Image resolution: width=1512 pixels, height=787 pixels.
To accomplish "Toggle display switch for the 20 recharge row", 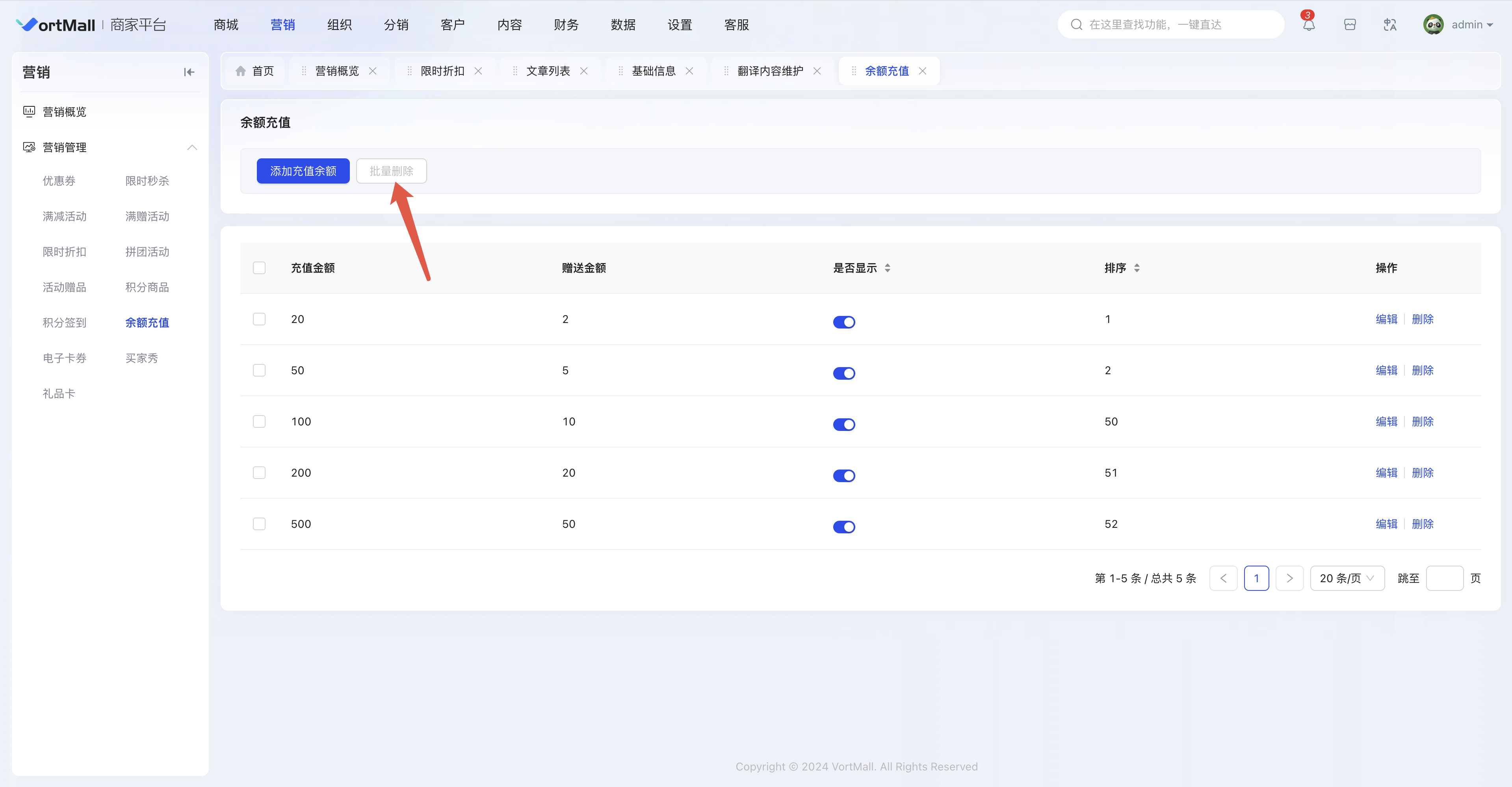I will (844, 322).
